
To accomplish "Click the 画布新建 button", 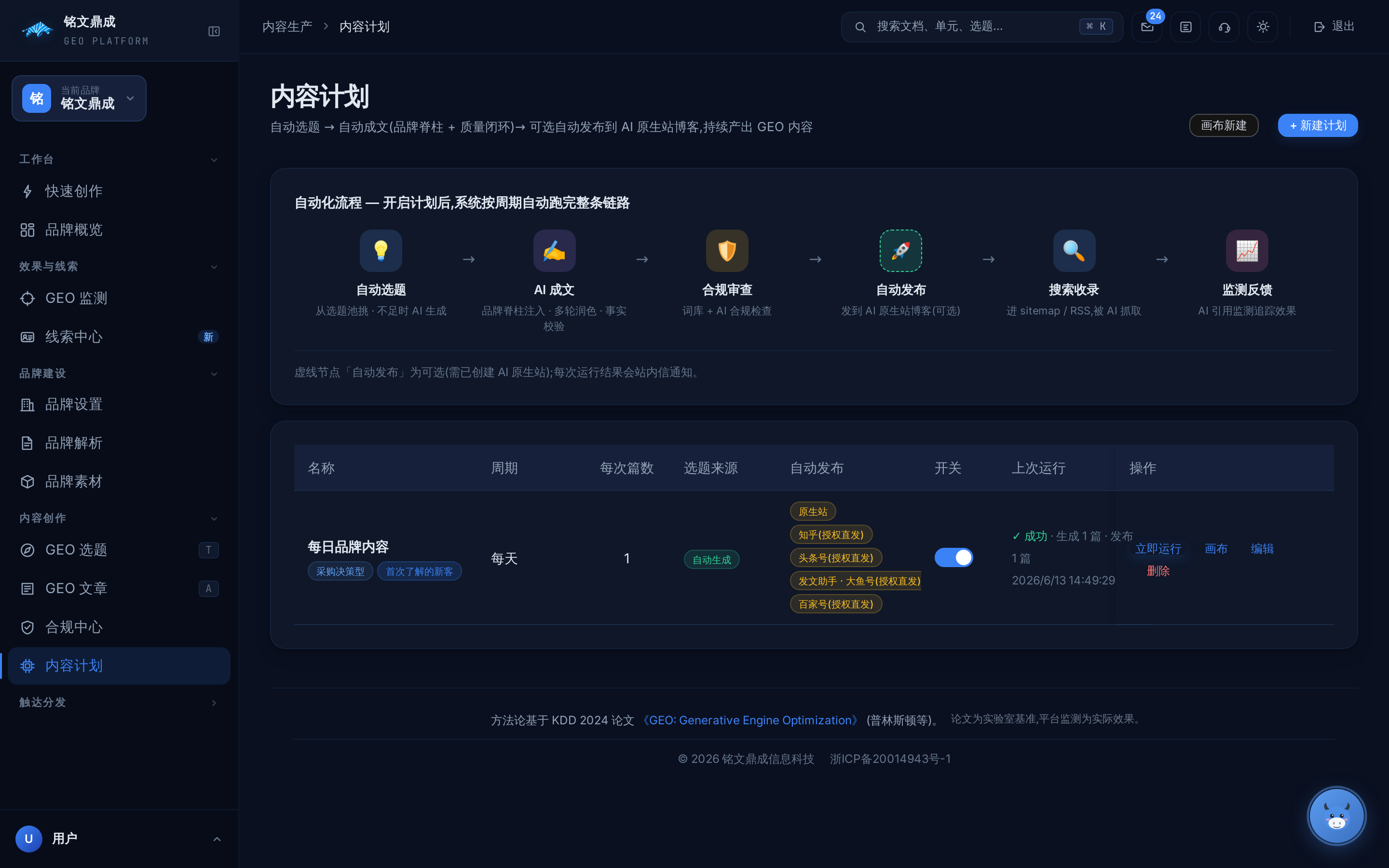I will pyautogui.click(x=1224, y=125).
